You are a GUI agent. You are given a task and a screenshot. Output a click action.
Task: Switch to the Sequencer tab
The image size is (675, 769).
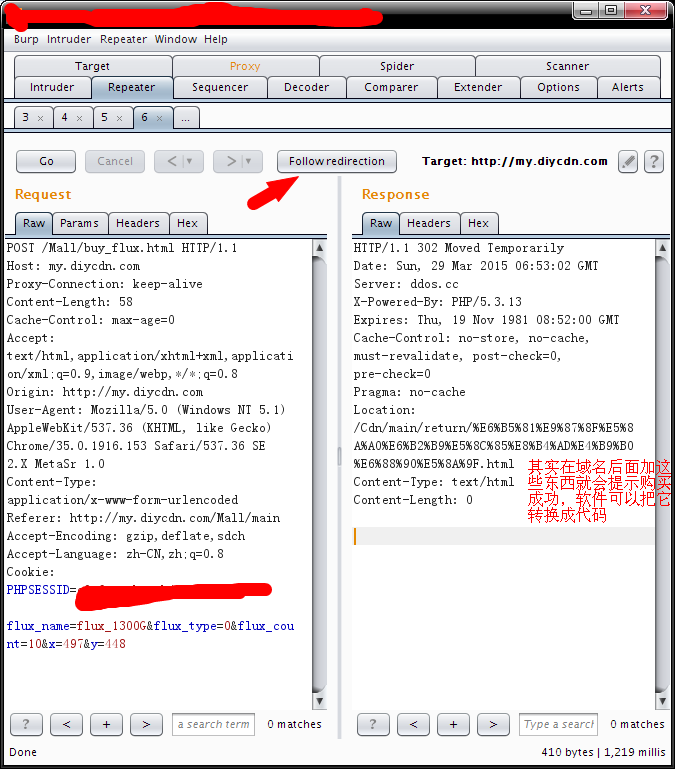(x=220, y=87)
